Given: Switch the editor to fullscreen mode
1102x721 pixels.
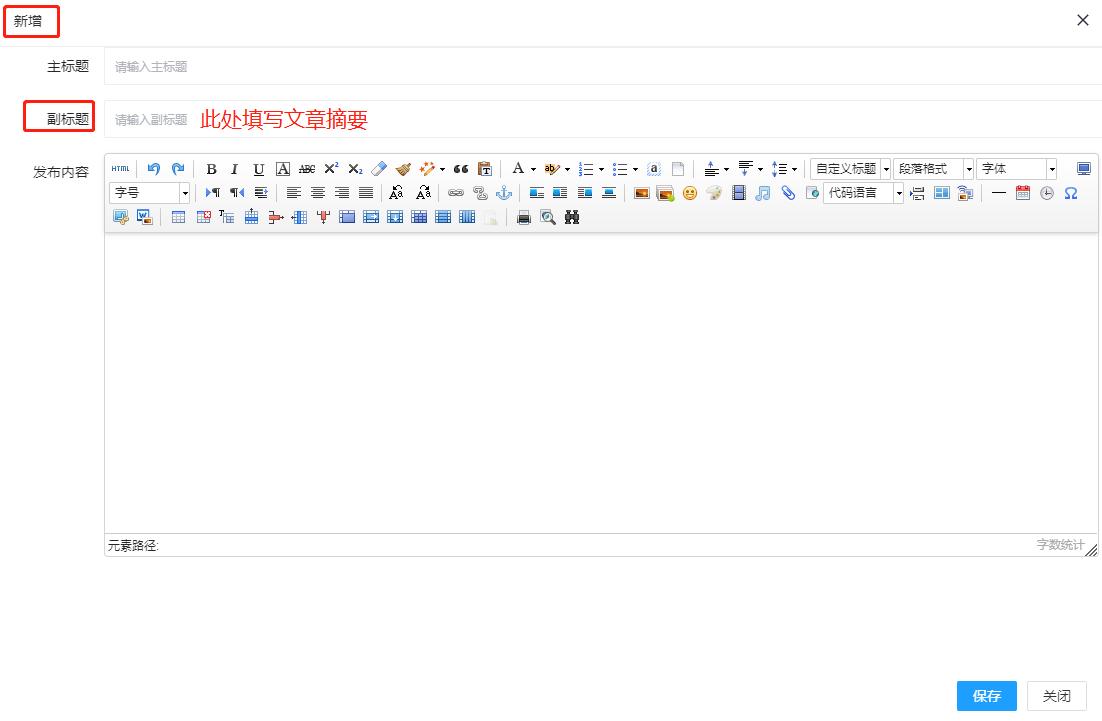Looking at the screenshot, I should click(x=1084, y=169).
